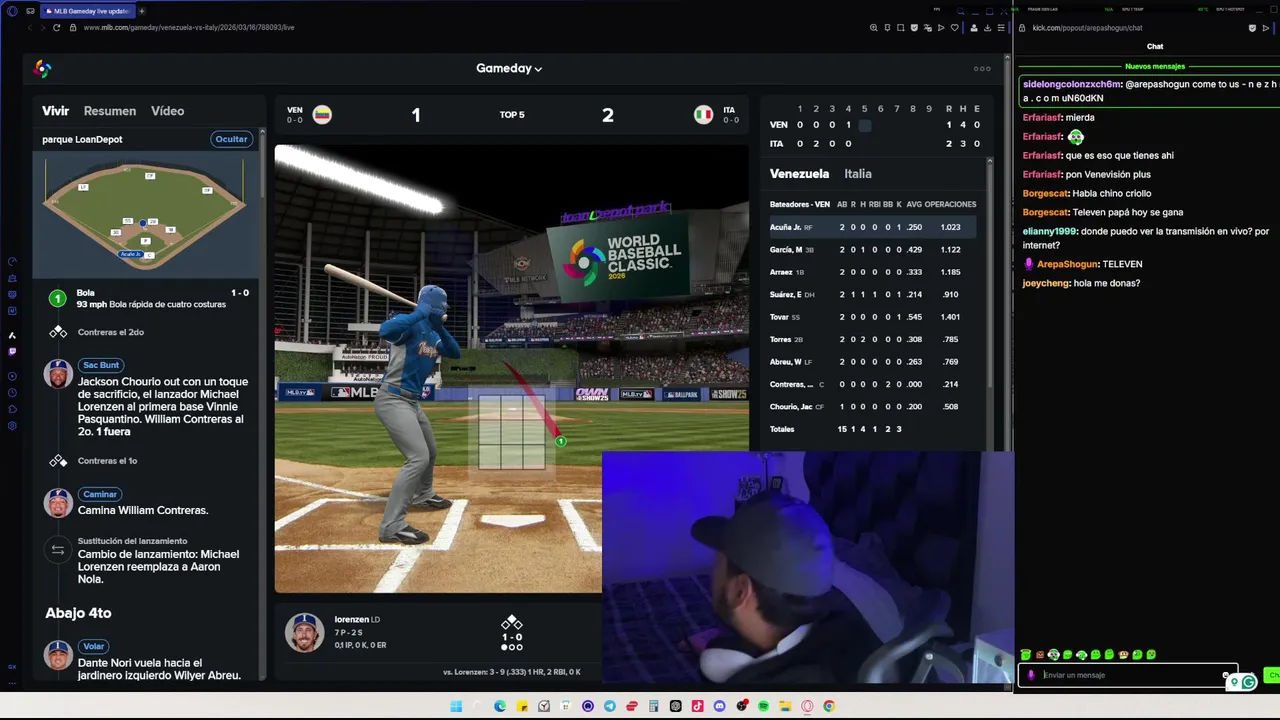Click the kick.com chat address bar

[x=1087, y=27]
